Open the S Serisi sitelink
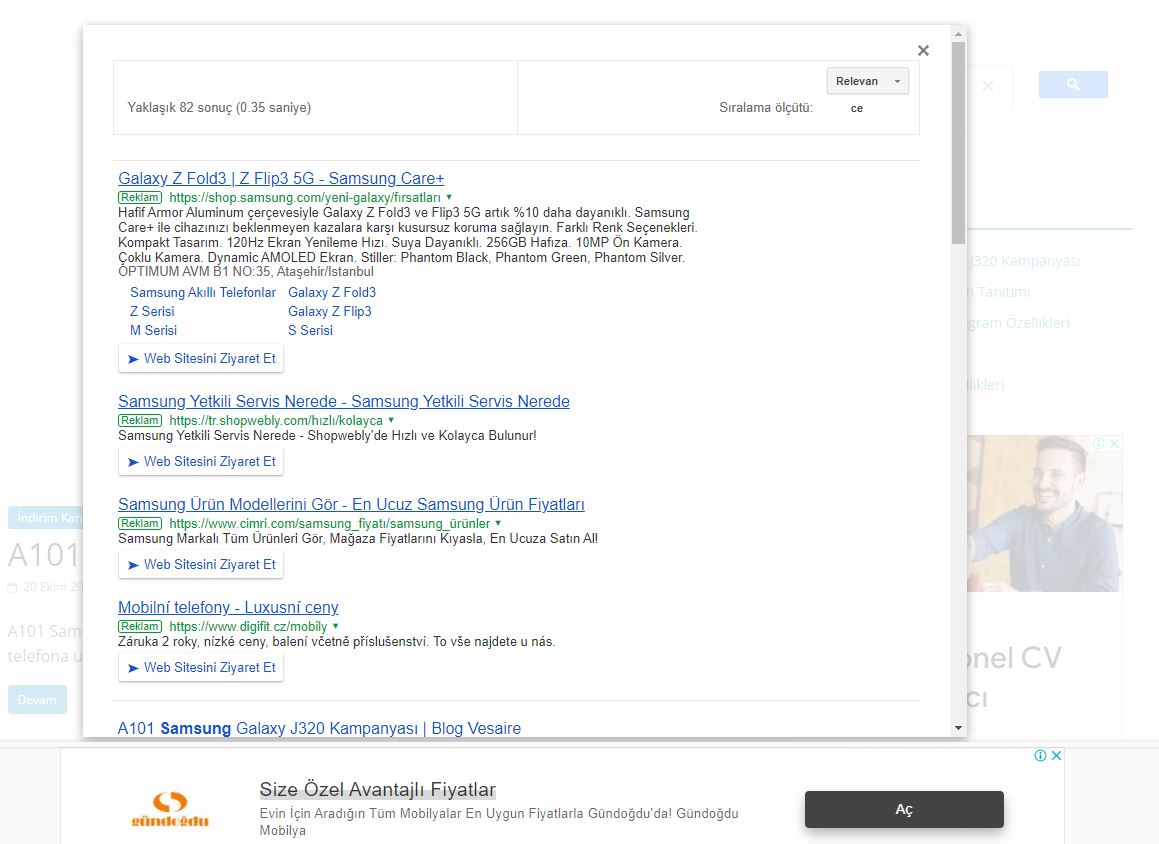 point(310,331)
